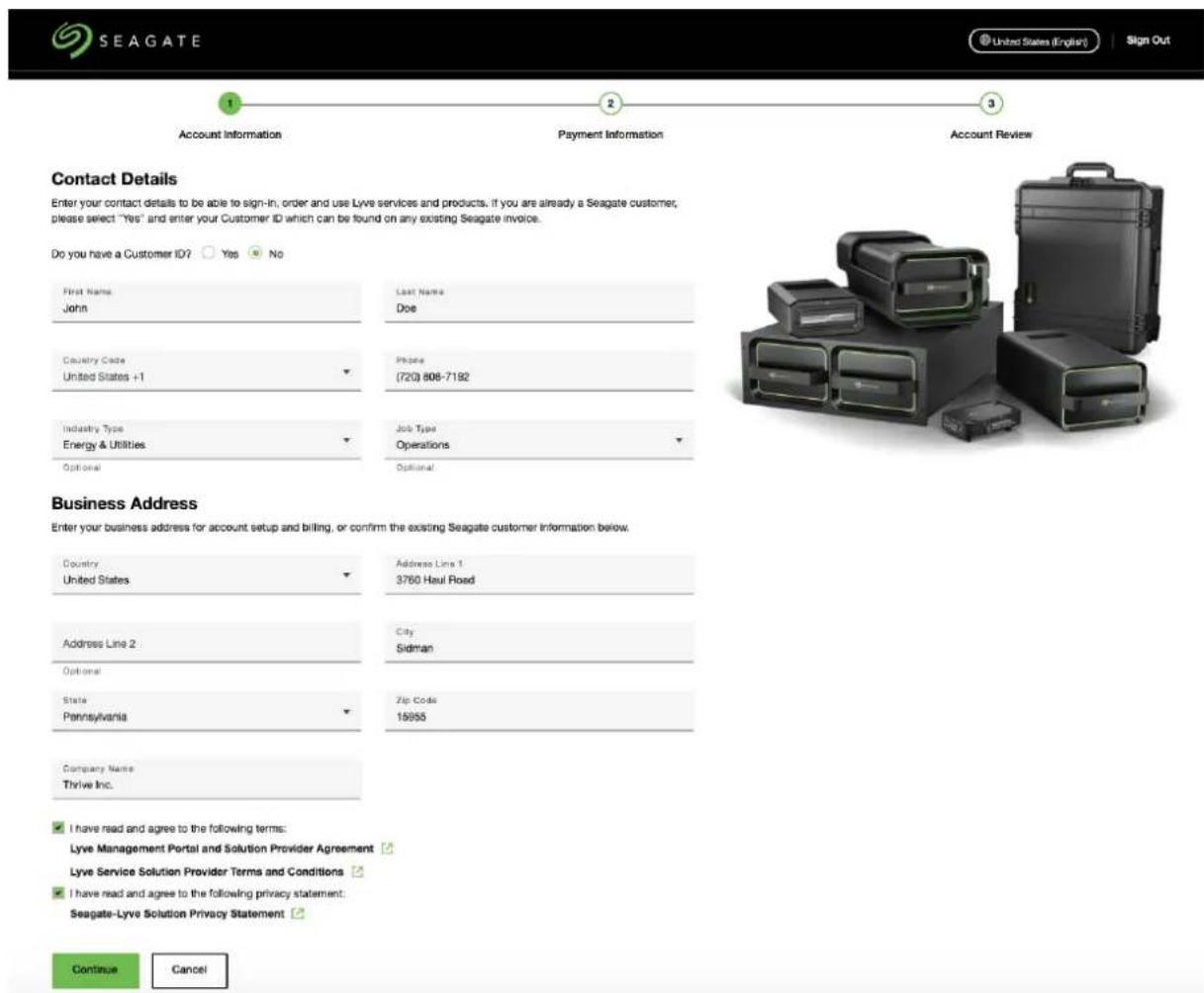
Task: Click the City field containing Sidman
Action: [539, 643]
